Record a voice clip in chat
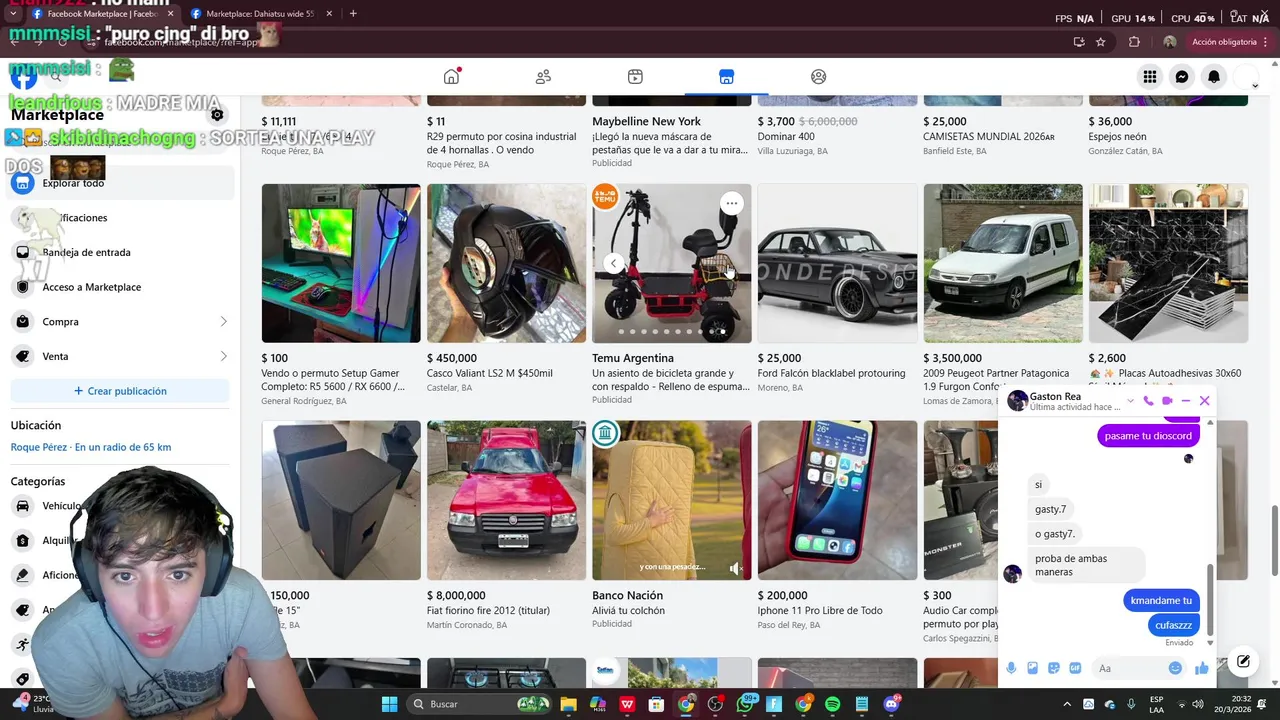 (x=1011, y=668)
